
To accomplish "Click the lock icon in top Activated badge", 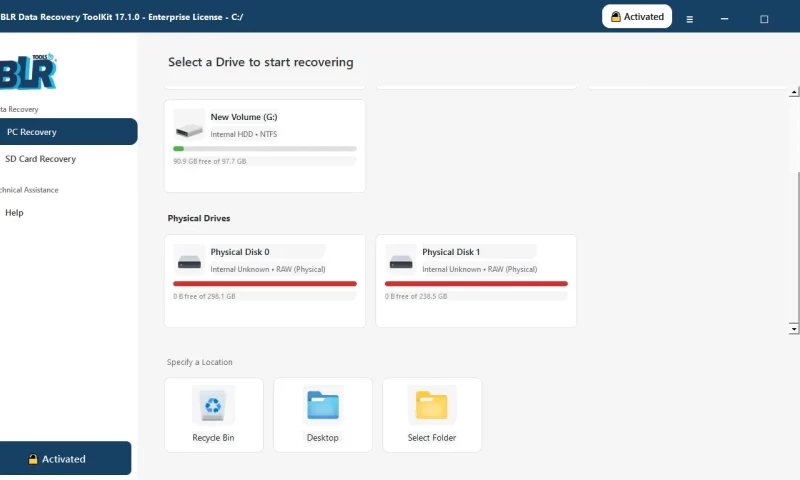I will point(616,17).
